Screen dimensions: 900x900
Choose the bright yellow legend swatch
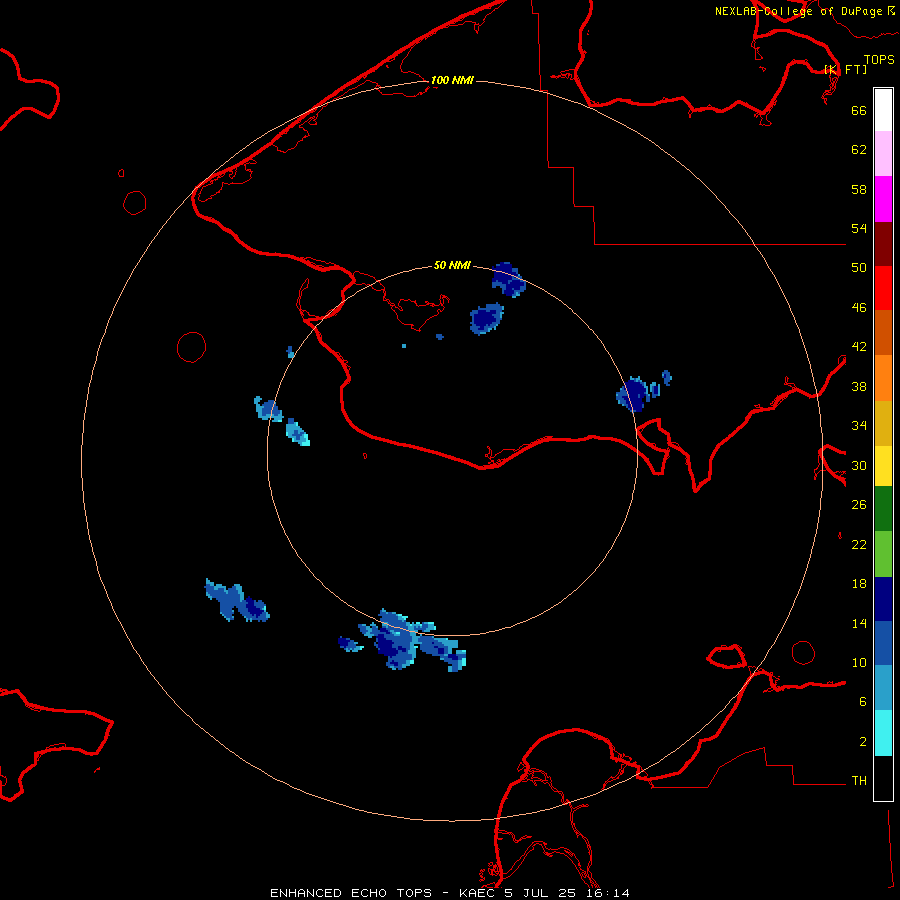pyautogui.click(x=883, y=466)
